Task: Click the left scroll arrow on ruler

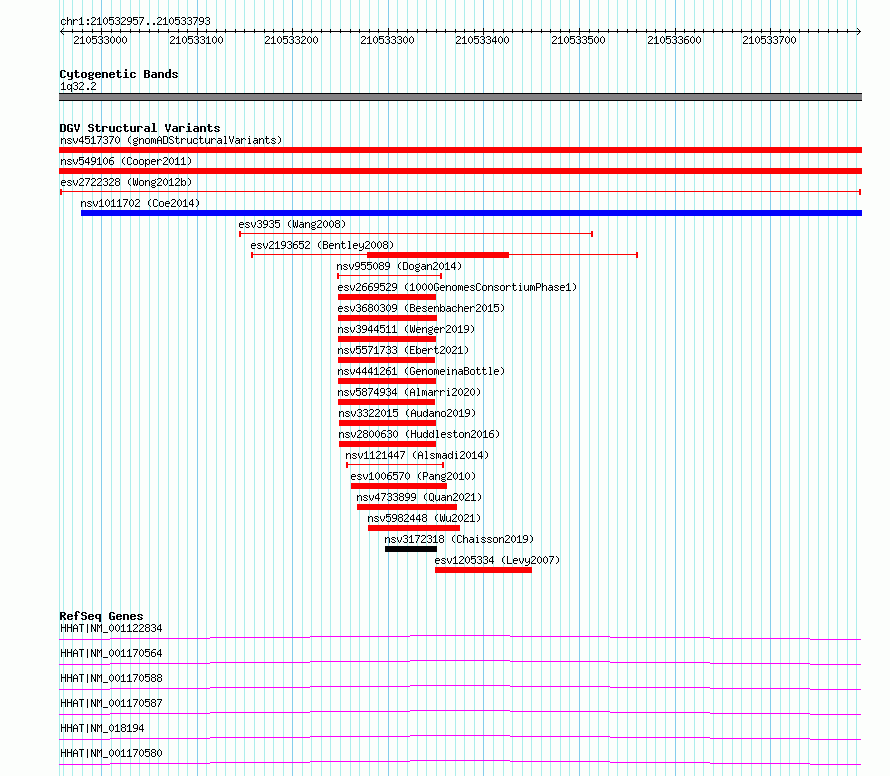Action: coord(62,32)
